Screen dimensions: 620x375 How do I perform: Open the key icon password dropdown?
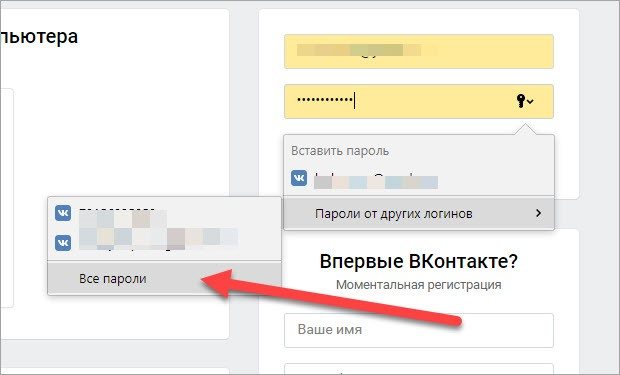[x=525, y=101]
